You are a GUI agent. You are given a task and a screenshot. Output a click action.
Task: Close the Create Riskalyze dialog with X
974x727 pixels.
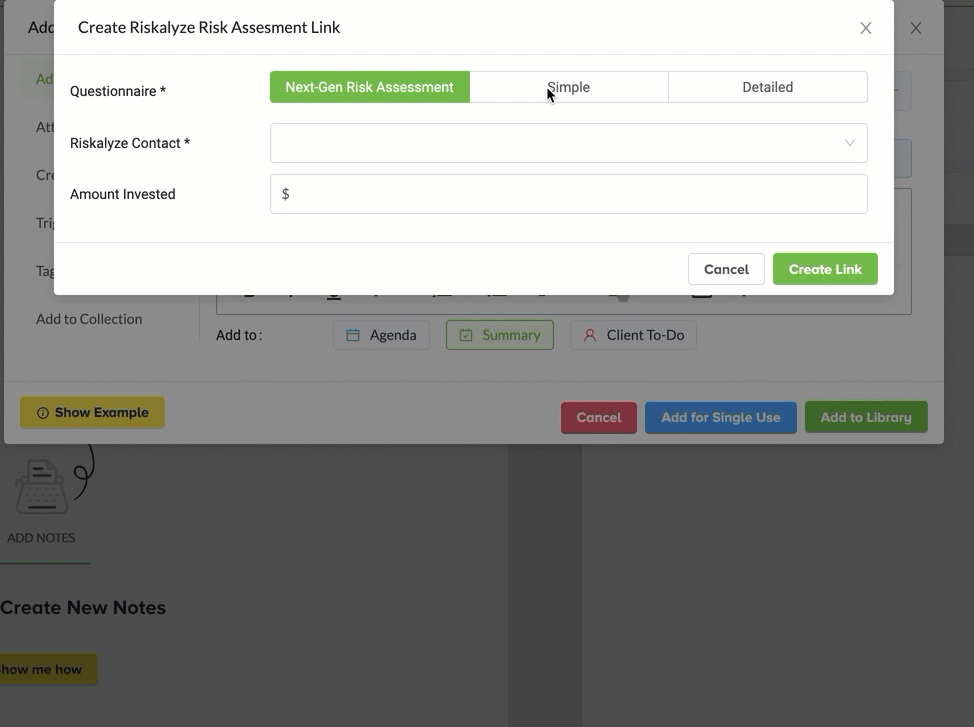(866, 28)
